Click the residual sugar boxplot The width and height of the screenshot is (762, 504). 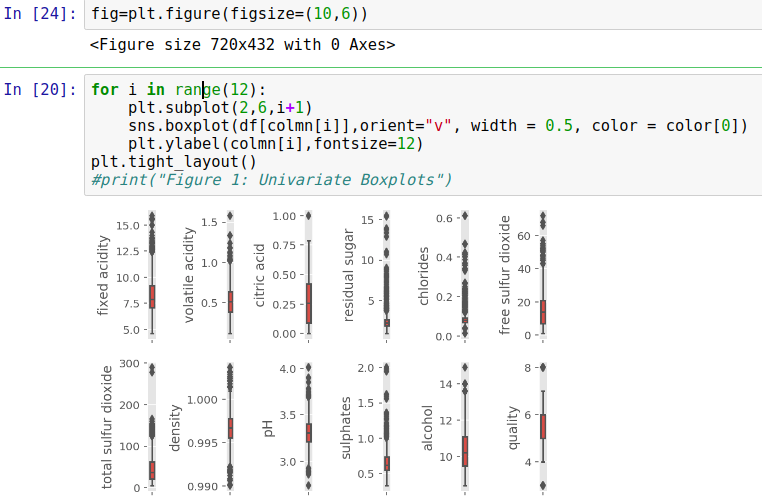[387, 275]
